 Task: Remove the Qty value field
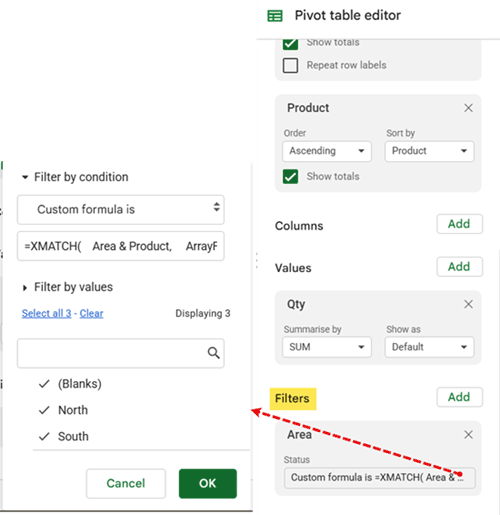[468, 304]
